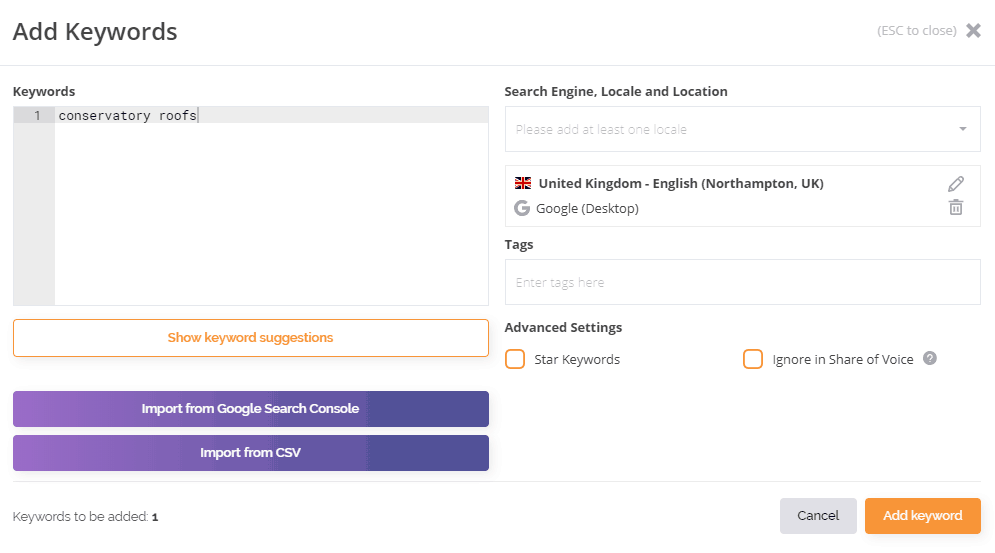Click inside the Keywords text editor's empty area

tap(270, 220)
